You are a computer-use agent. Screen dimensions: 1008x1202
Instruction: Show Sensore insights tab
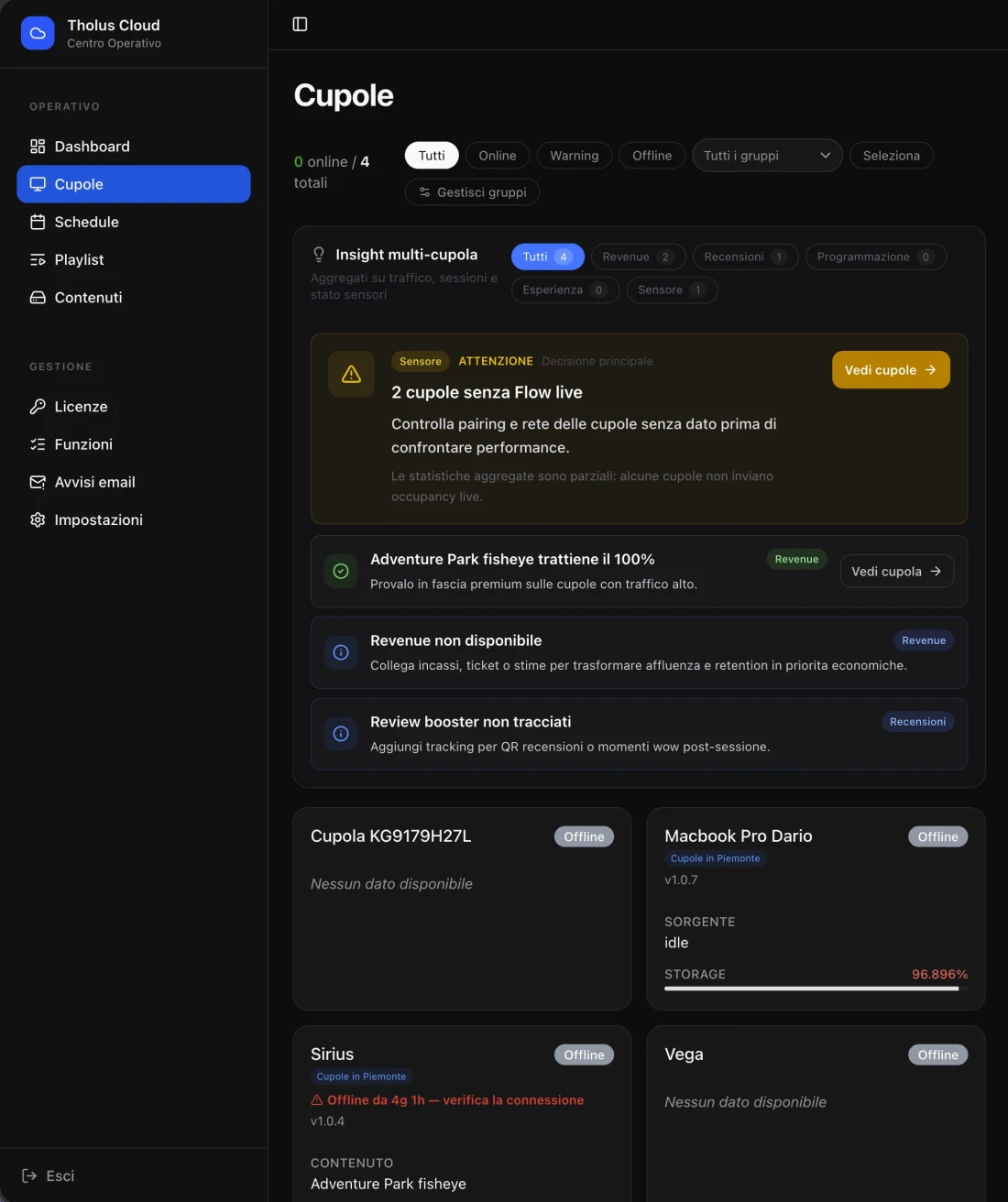672,290
